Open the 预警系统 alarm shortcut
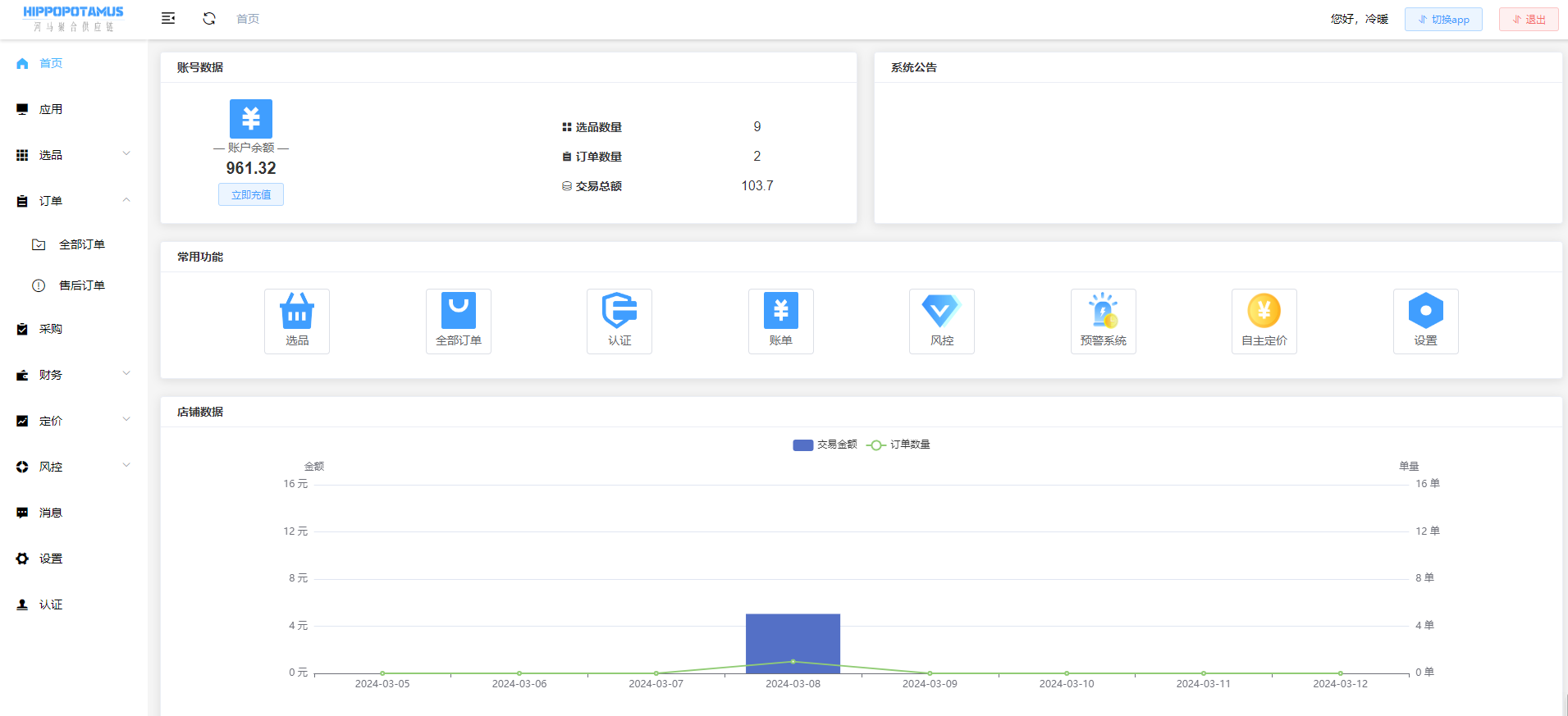This screenshot has height=716, width=1568. point(1104,322)
